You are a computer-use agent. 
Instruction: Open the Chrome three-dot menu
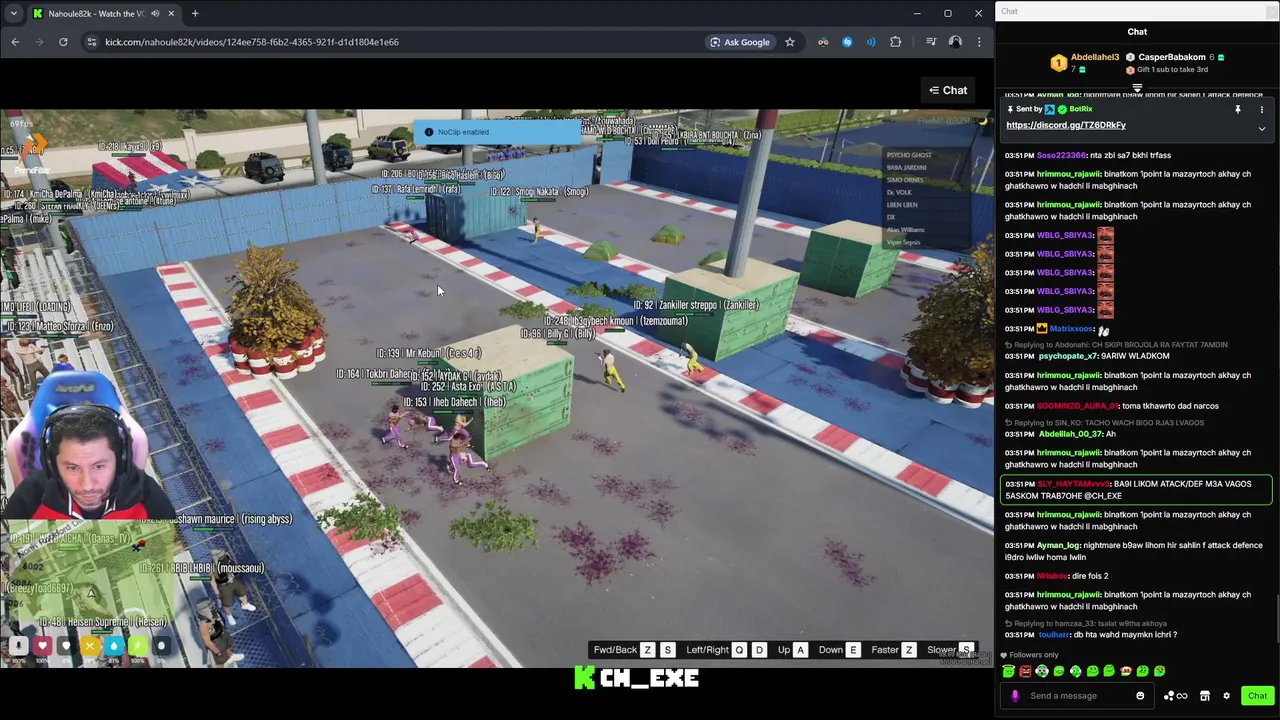[979, 42]
